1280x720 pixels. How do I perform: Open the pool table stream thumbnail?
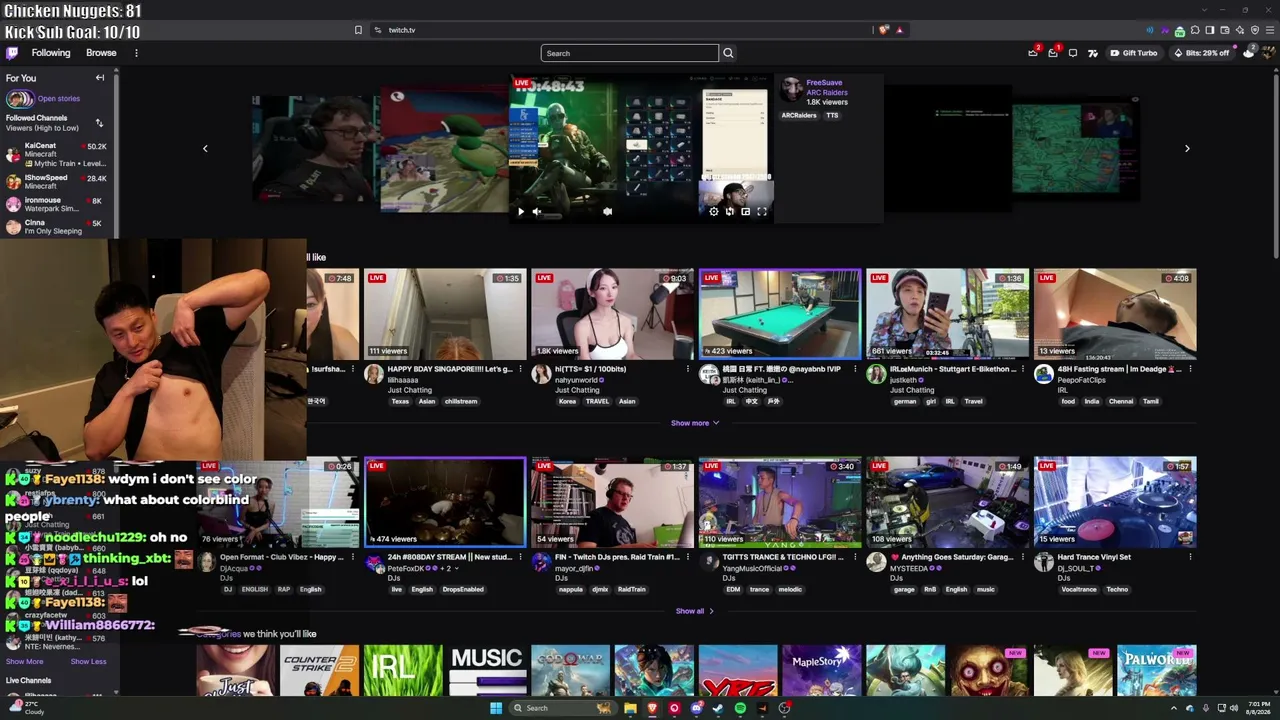(x=780, y=314)
